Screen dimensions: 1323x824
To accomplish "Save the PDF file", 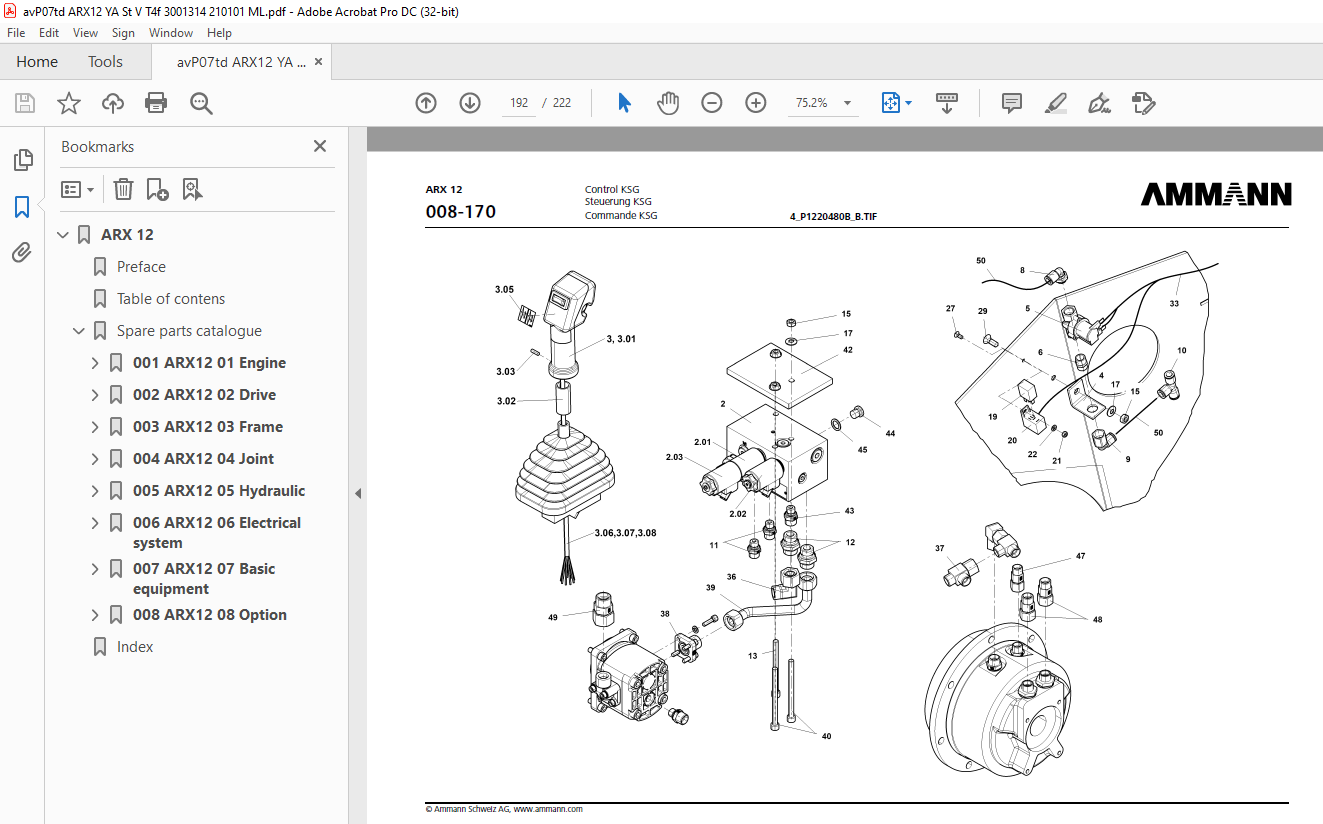I will (25, 103).
